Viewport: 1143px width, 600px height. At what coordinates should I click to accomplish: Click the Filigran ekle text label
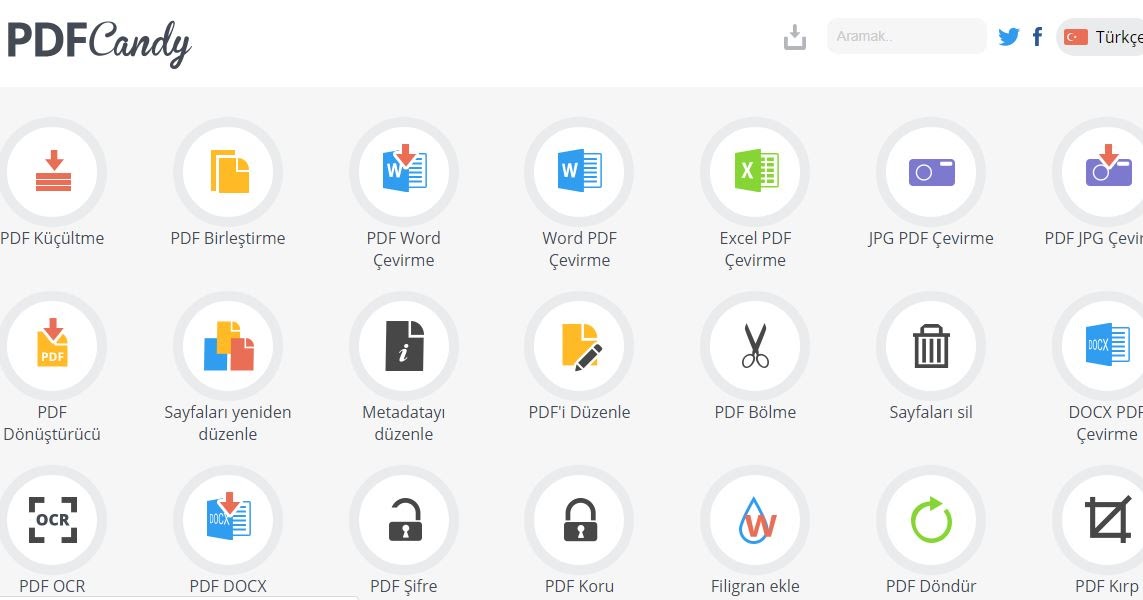click(x=755, y=586)
